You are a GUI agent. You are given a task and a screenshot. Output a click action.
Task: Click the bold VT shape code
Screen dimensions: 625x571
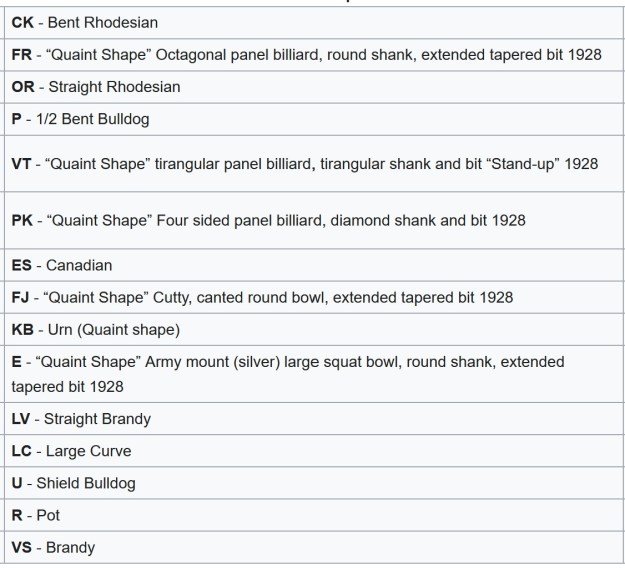coord(21,163)
